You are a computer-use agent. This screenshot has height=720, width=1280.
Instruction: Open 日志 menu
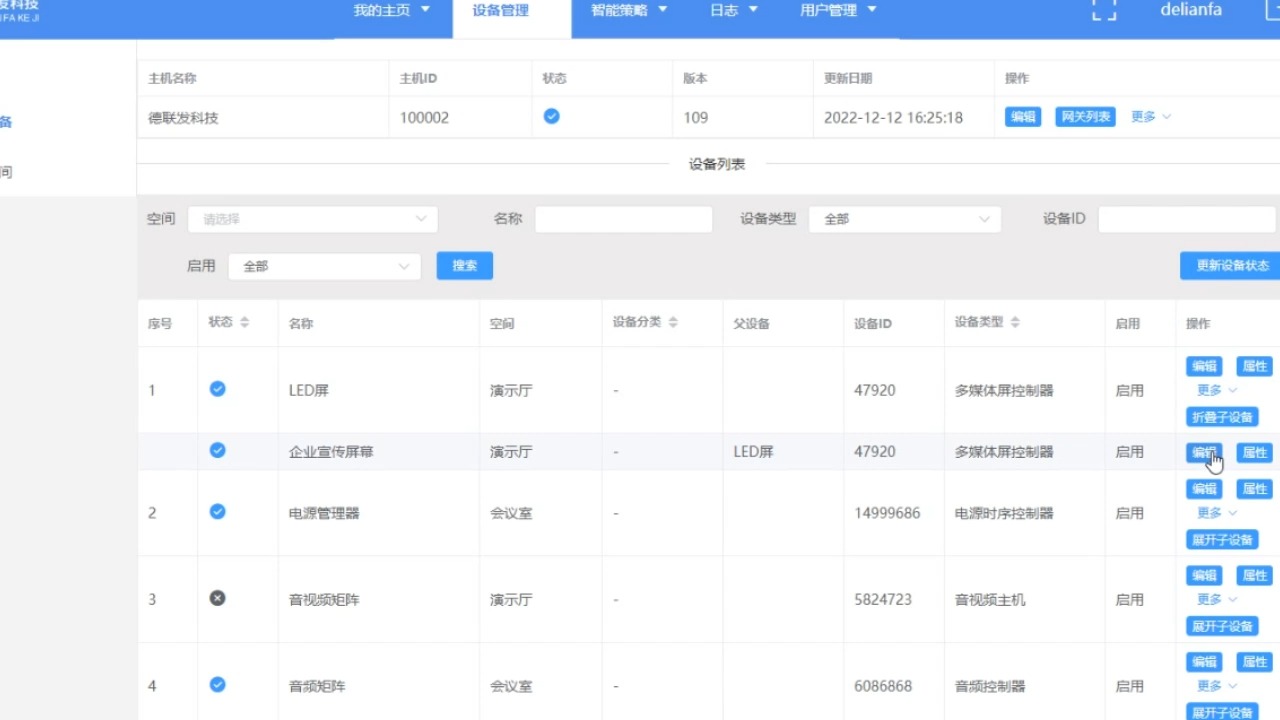[x=734, y=11]
